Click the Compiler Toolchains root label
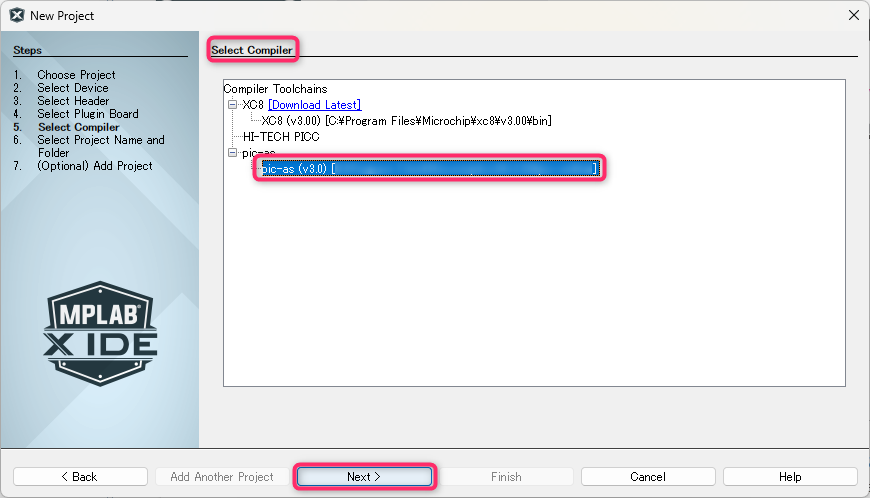The width and height of the screenshot is (870, 498). (275, 89)
